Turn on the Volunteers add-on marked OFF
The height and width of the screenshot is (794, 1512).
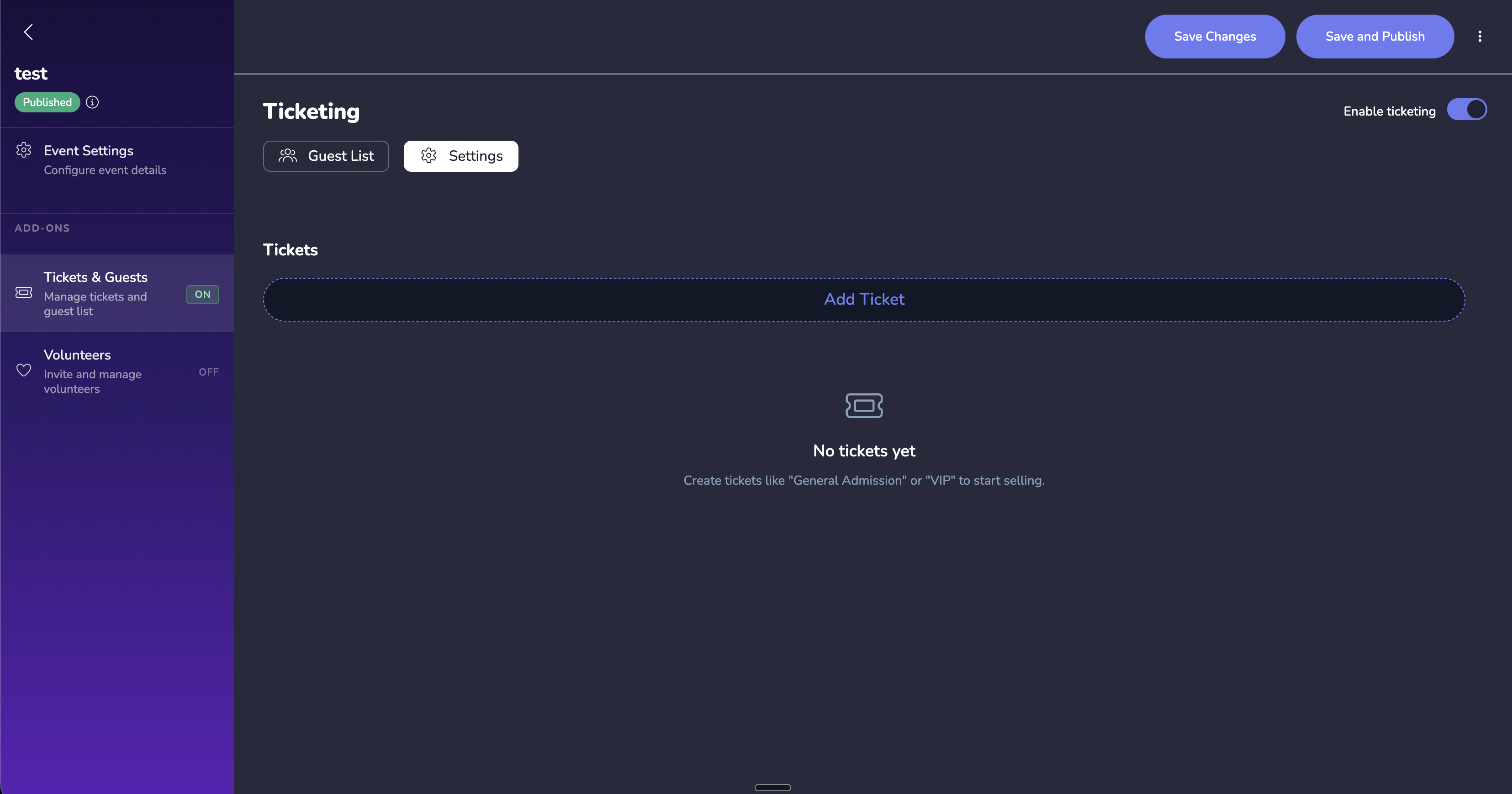(208, 371)
